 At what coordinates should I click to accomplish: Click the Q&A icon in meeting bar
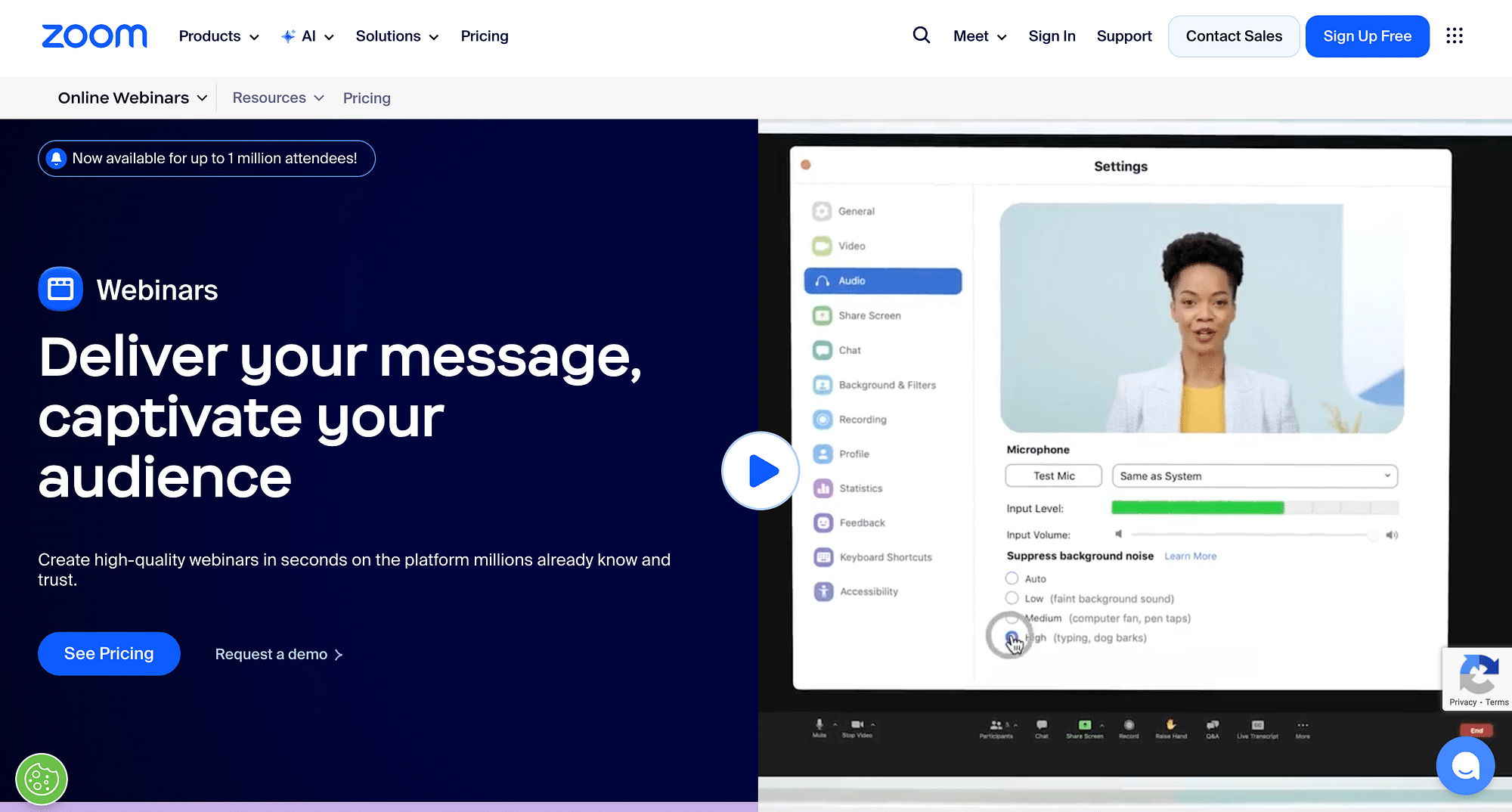(x=1213, y=724)
